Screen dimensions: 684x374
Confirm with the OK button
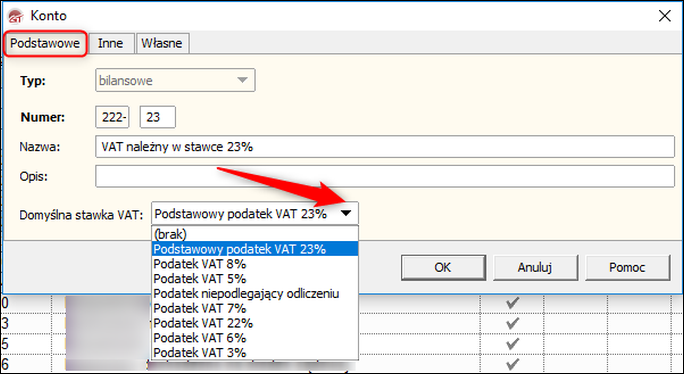click(x=443, y=268)
